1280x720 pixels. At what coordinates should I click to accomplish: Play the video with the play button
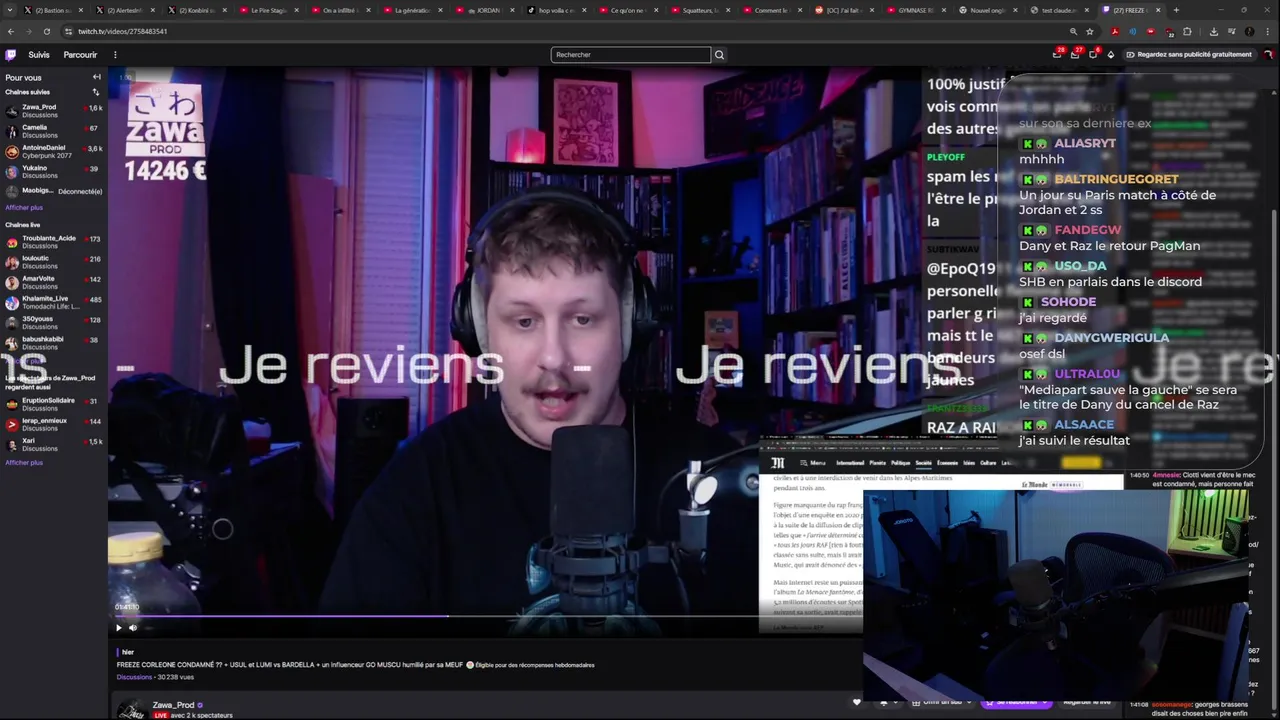pyautogui.click(x=118, y=628)
